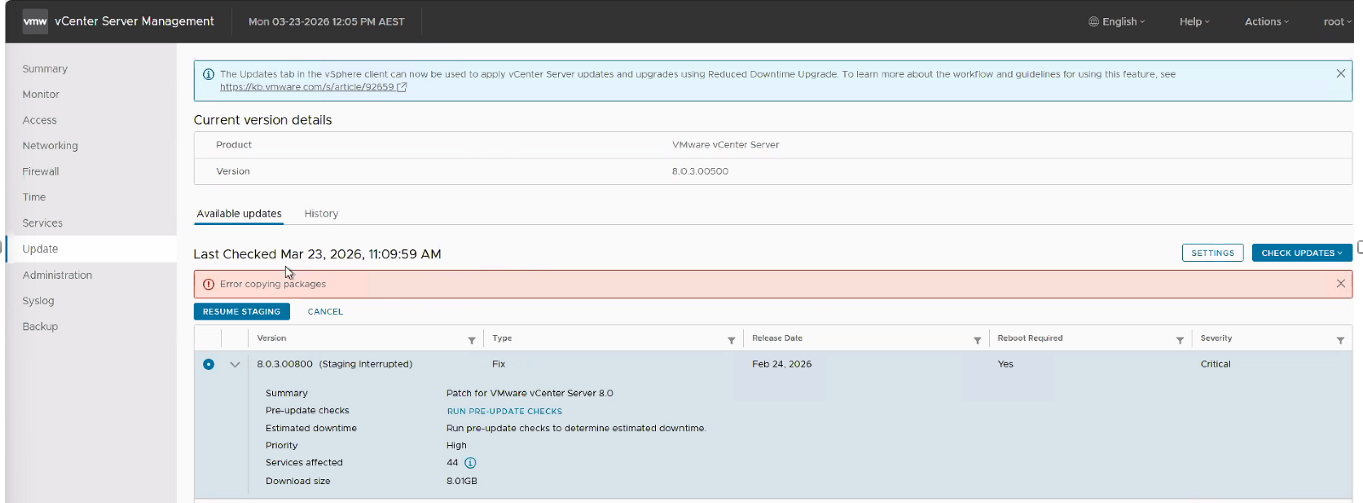Click the 'Error copying packages' message text
Image resolution: width=1363 pixels, height=503 pixels.
273,284
